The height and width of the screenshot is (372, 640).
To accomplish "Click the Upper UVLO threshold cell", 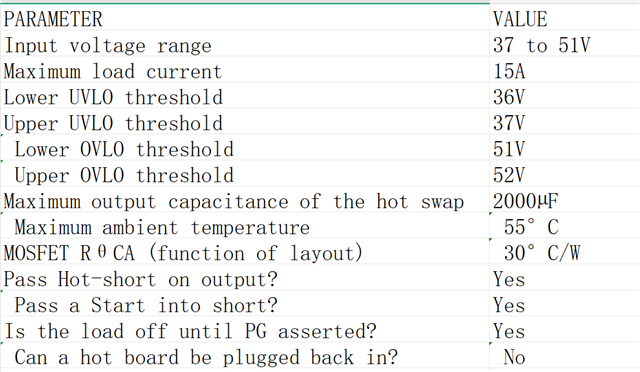I will coord(245,121).
